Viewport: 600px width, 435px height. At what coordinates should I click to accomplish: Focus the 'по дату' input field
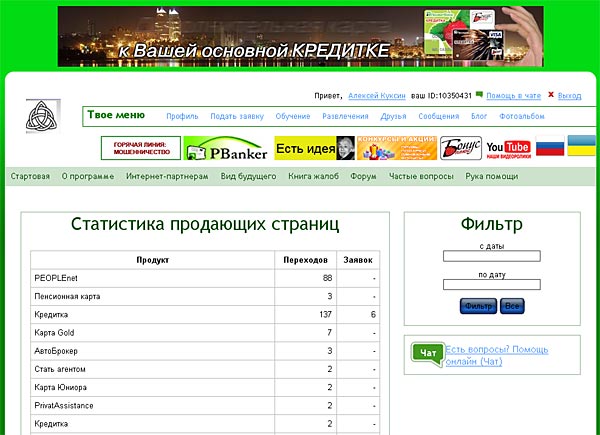492,285
